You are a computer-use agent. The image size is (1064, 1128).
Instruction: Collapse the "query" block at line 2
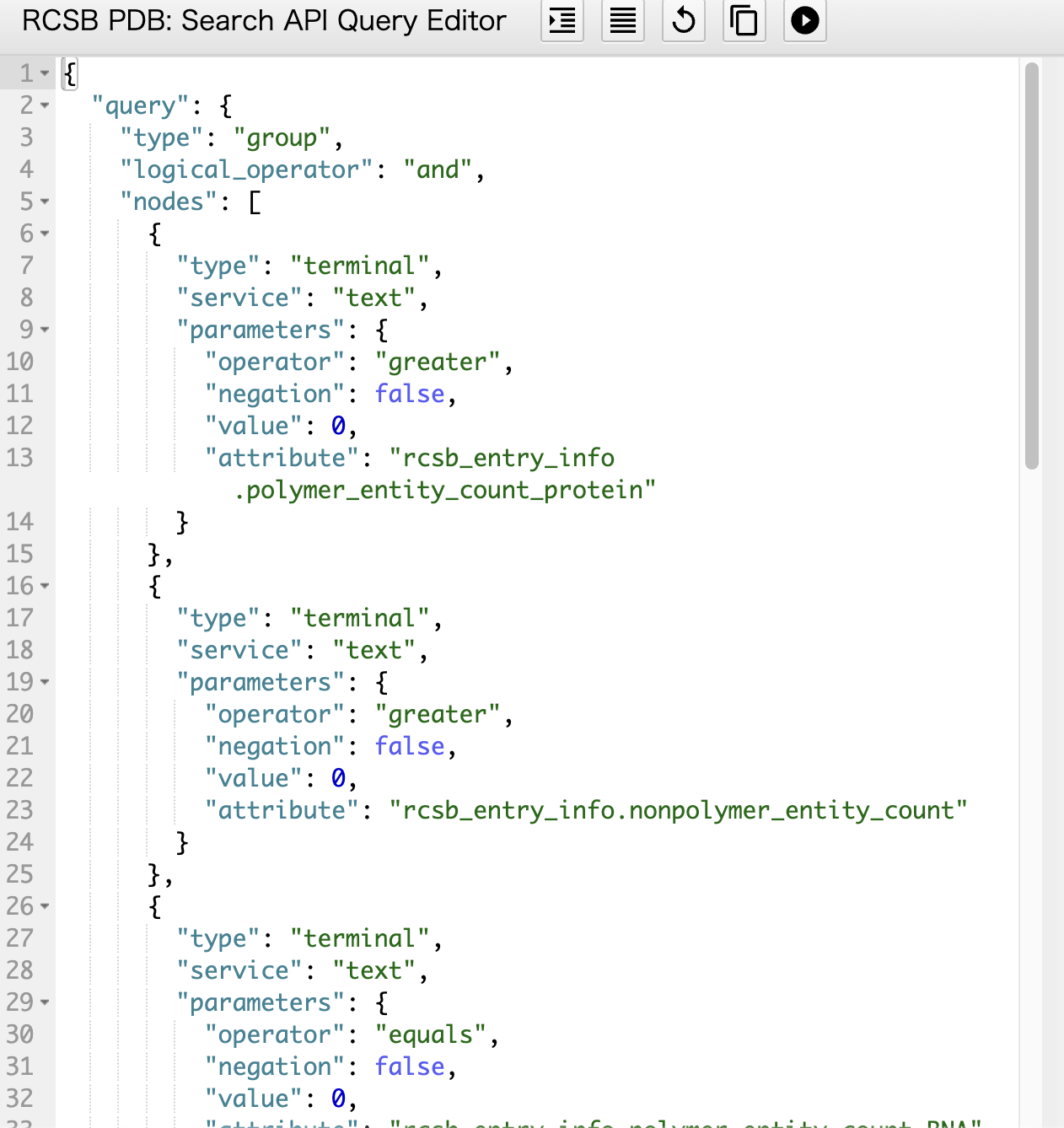point(45,105)
